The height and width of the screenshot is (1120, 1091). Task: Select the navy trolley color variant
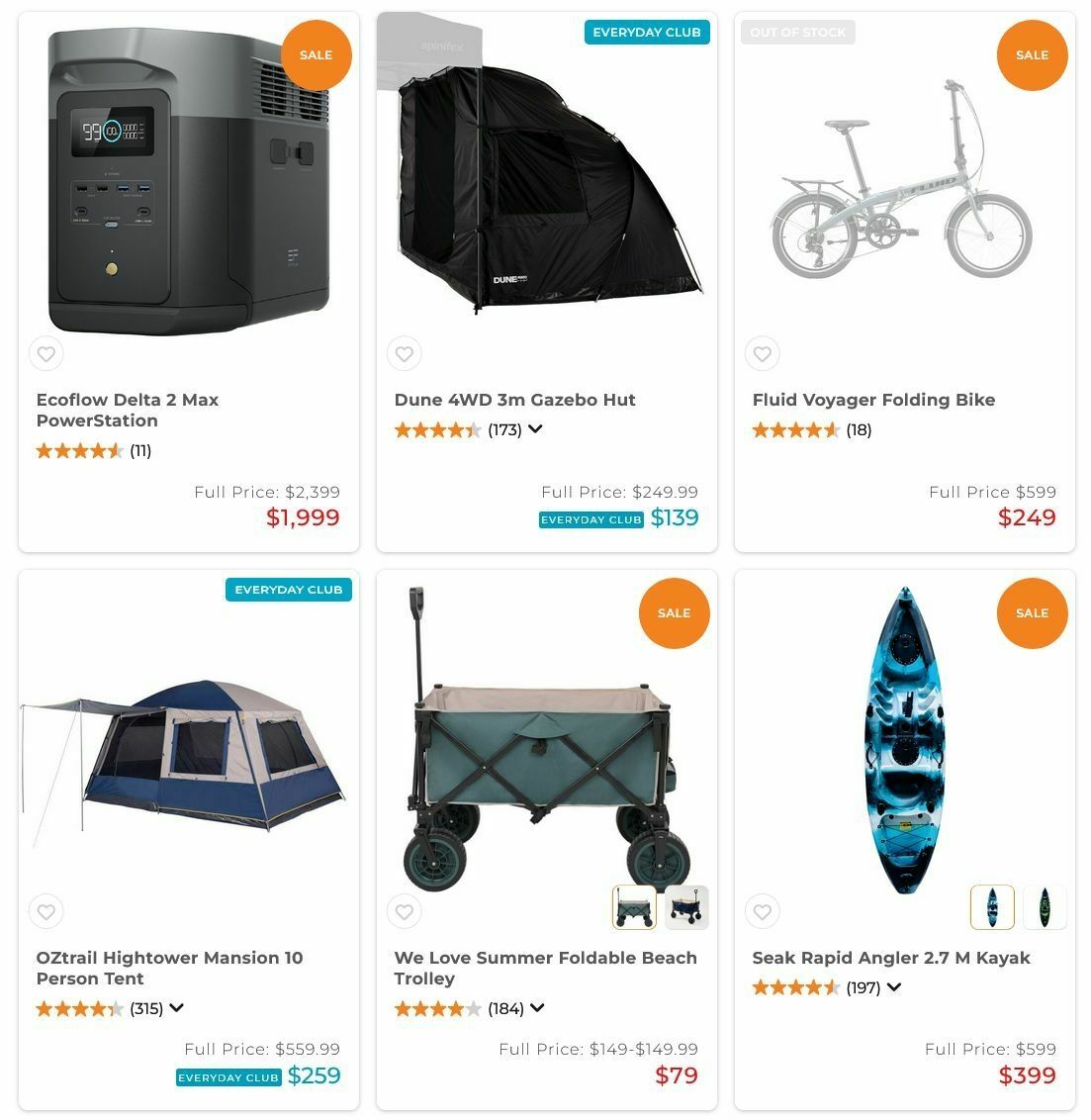(686, 907)
